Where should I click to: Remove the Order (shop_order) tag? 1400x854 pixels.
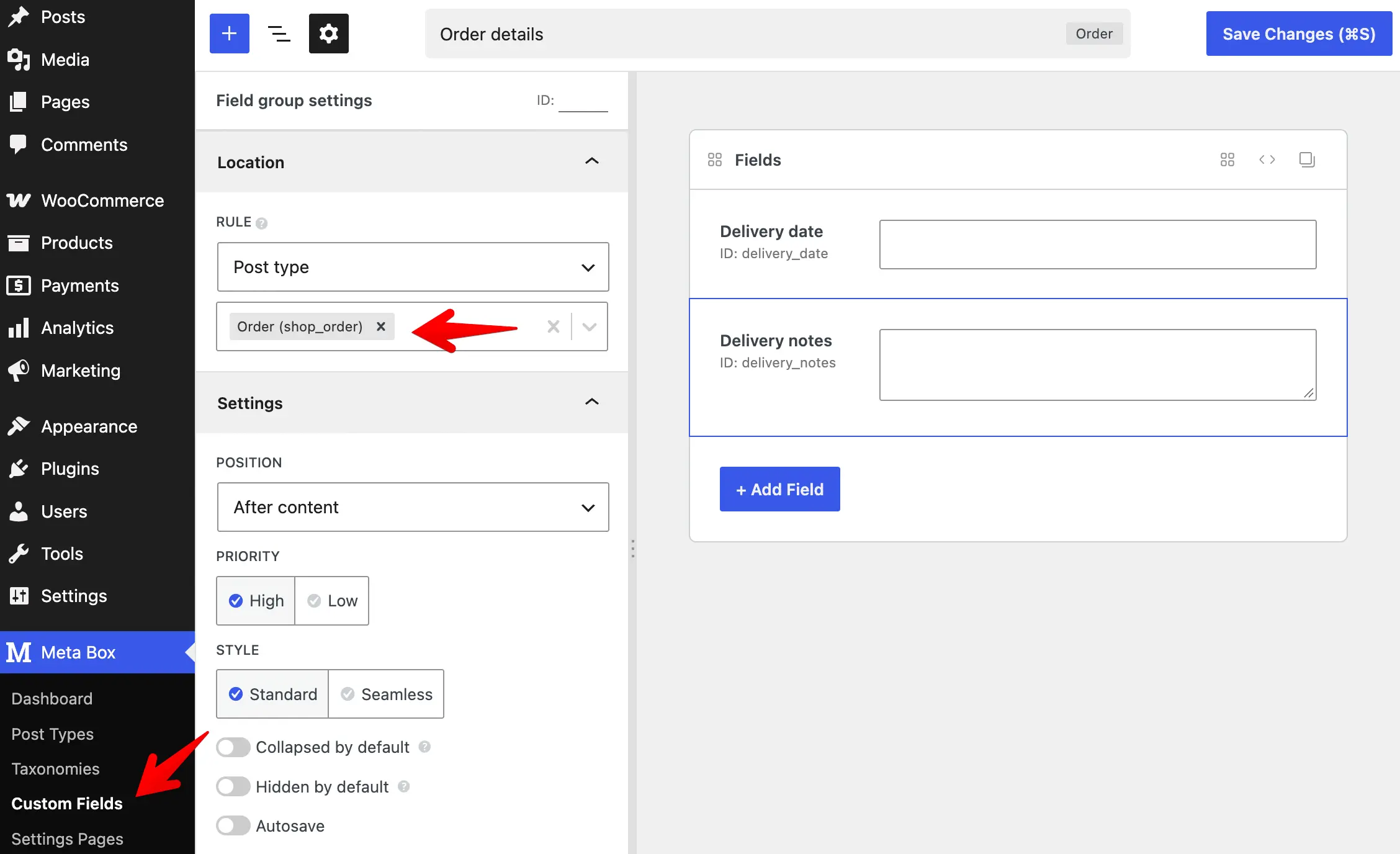coord(381,326)
